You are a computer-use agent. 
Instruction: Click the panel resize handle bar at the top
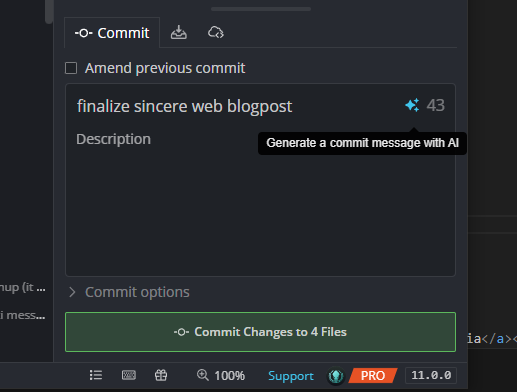click(x=261, y=9)
